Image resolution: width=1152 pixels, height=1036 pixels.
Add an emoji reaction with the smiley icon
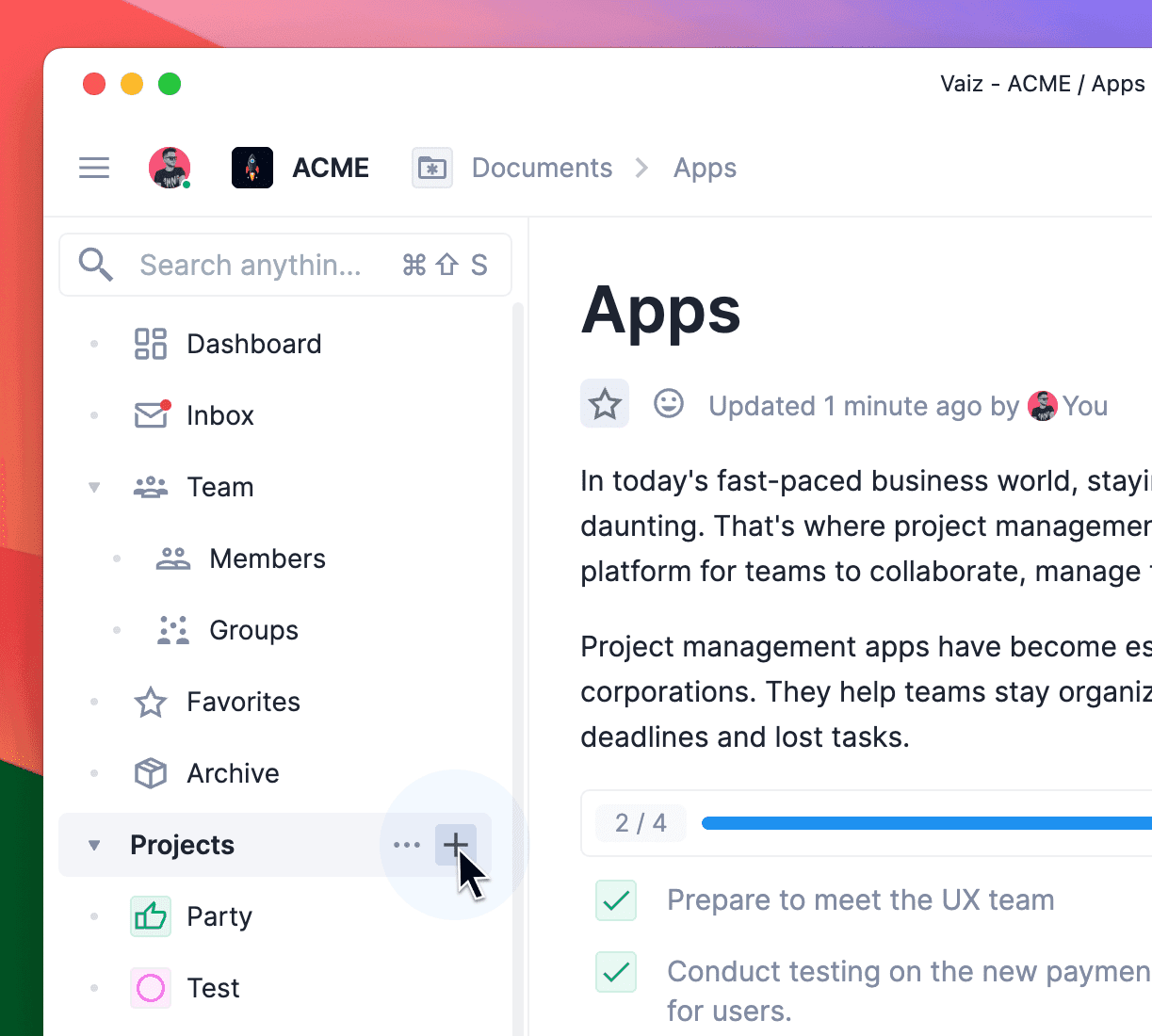[669, 404]
